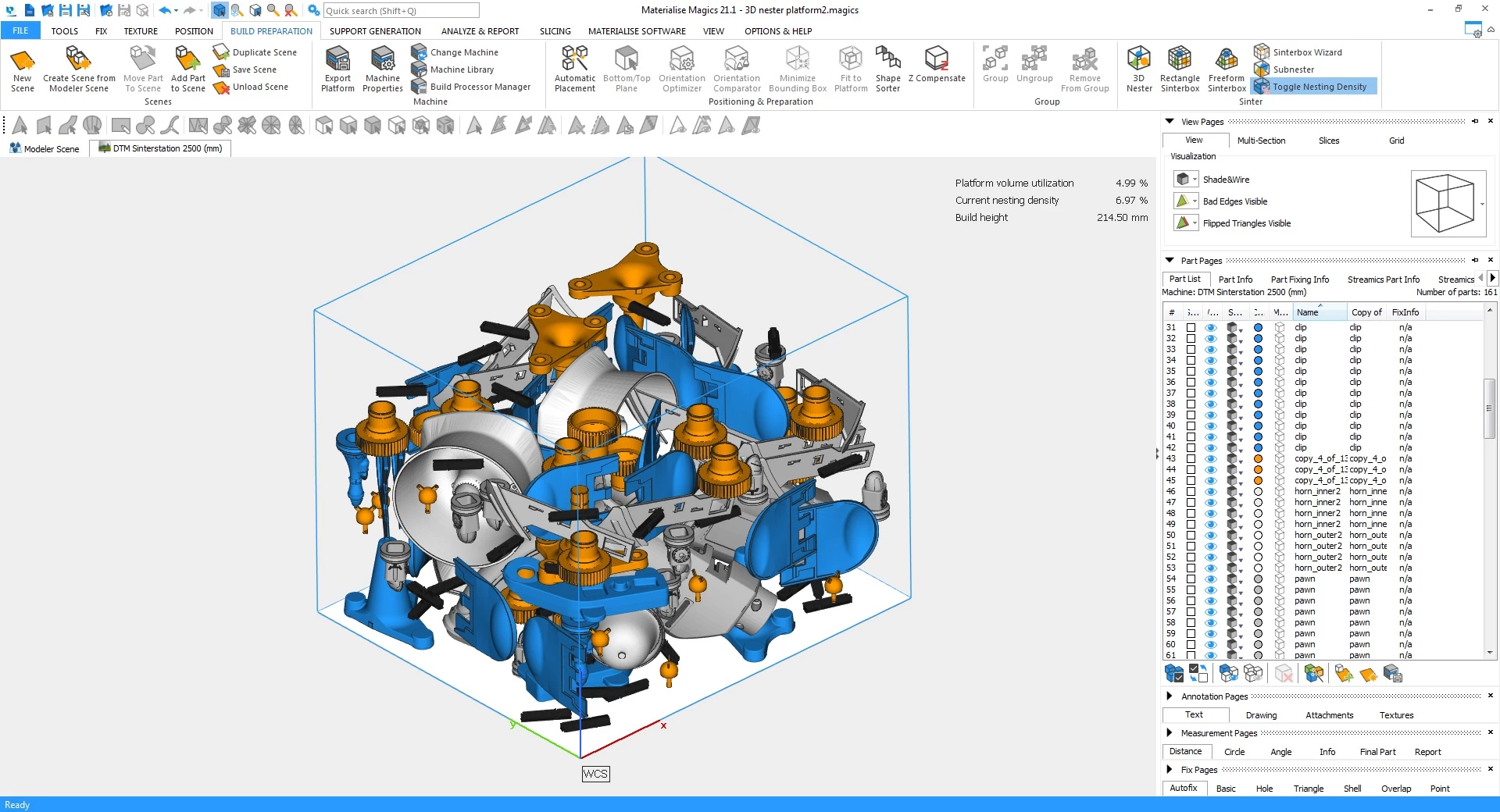Hide part 54 pawn using eye icon
The height and width of the screenshot is (812, 1500).
(1211, 579)
